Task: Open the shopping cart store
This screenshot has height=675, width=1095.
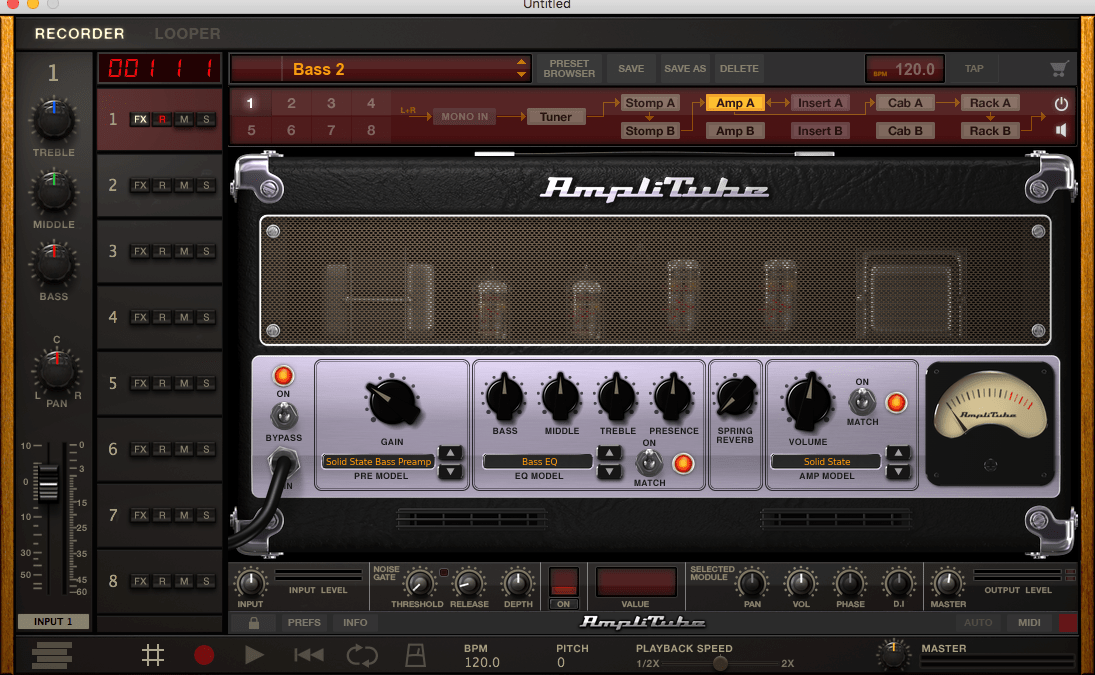Action: click(x=1059, y=68)
